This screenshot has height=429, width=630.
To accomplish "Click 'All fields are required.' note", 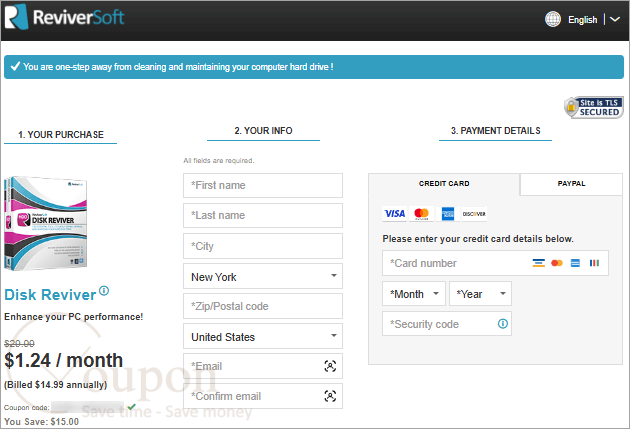I will click(219, 161).
